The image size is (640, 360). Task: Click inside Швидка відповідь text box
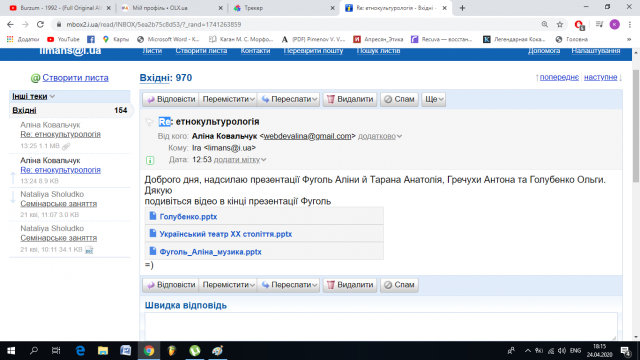point(381,326)
